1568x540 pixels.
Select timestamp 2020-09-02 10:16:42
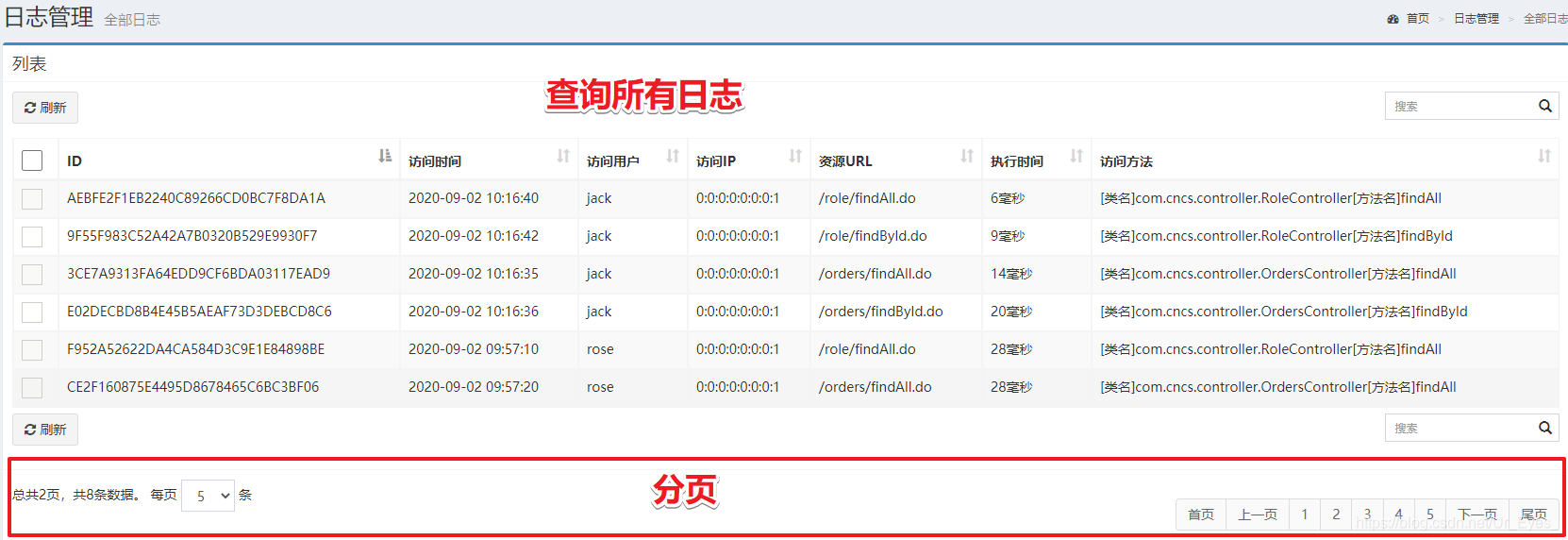[474, 236]
